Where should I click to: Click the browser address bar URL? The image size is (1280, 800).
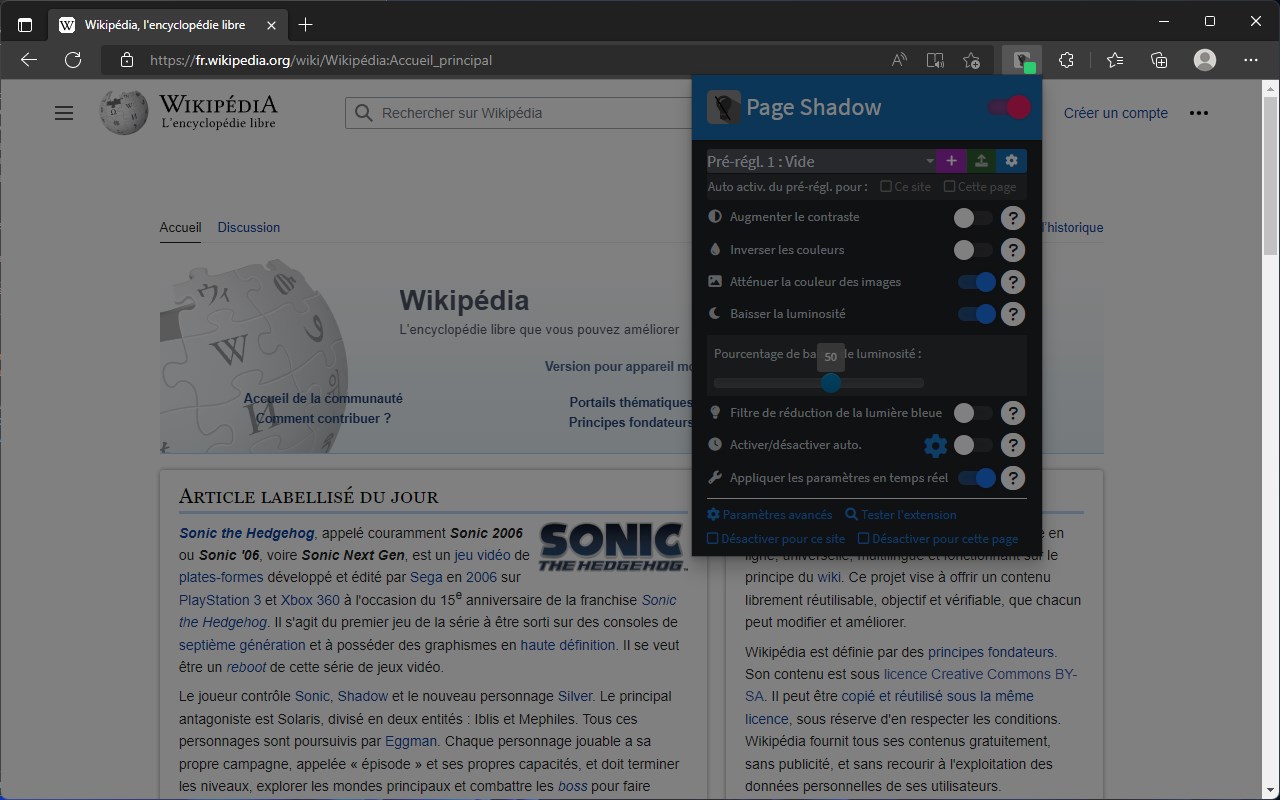(321, 60)
